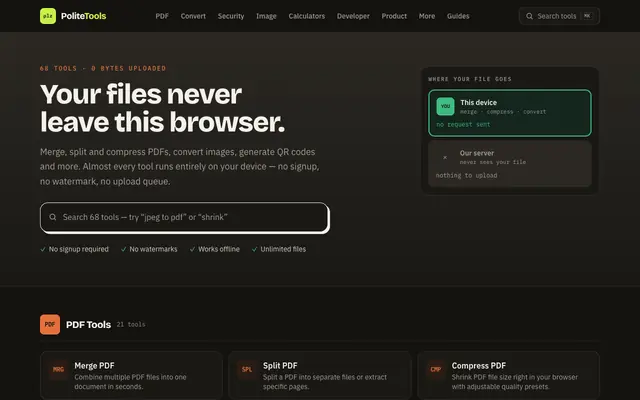Click the SPL icon on Split PDF card
Image resolution: width=640 pixels, height=400 pixels.
click(247, 369)
